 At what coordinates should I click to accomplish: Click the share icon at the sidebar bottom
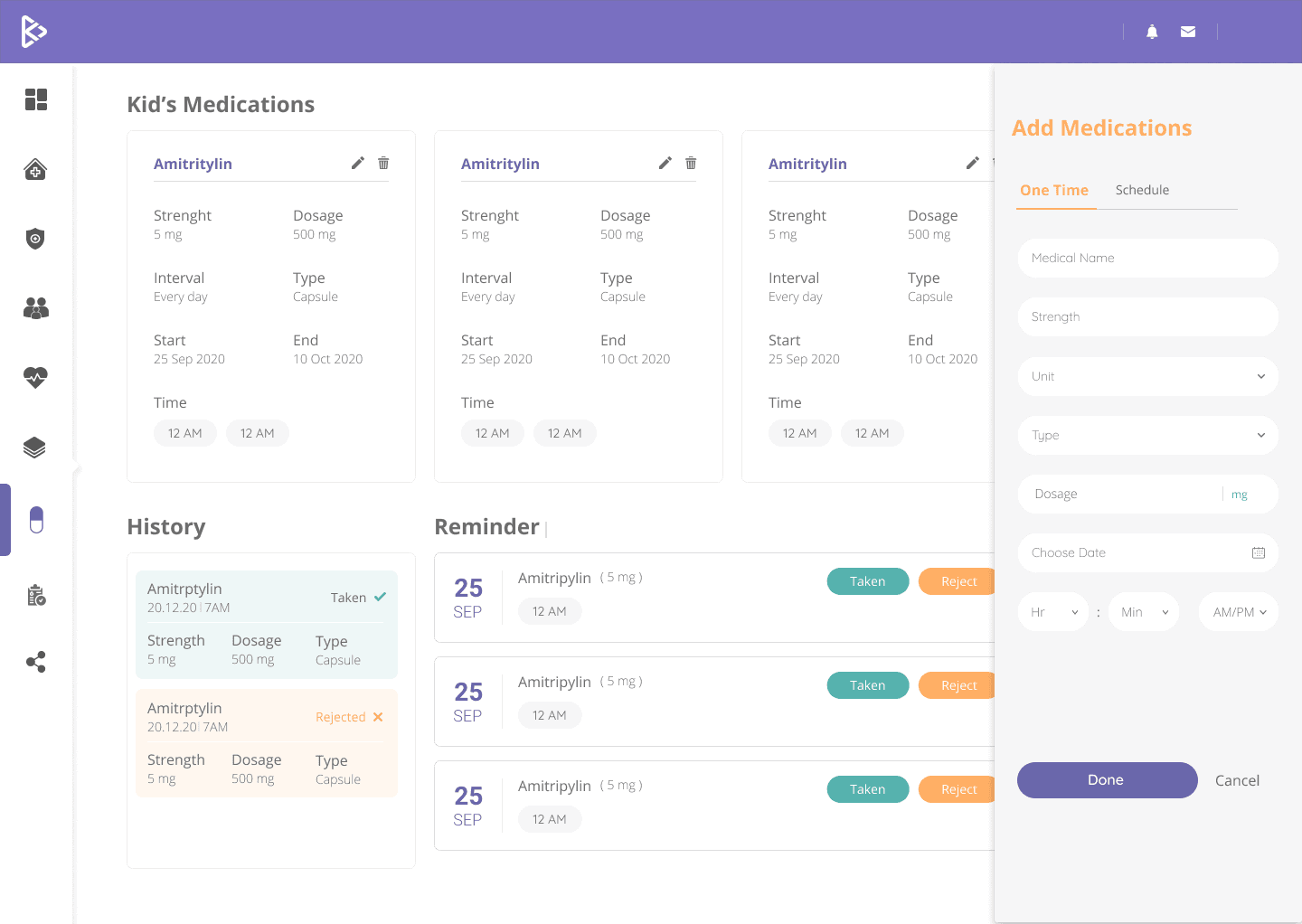coord(35,662)
